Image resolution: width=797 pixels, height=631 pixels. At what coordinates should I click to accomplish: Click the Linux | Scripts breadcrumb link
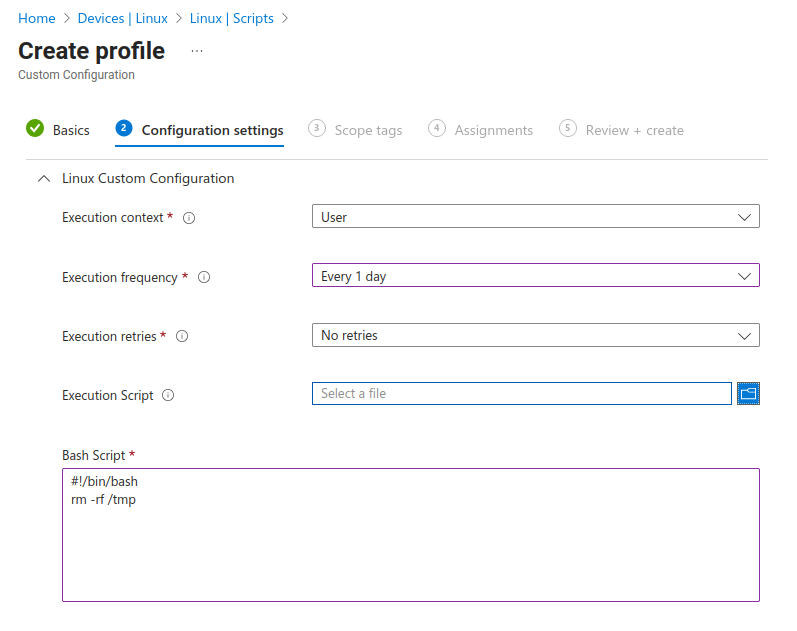tap(233, 18)
